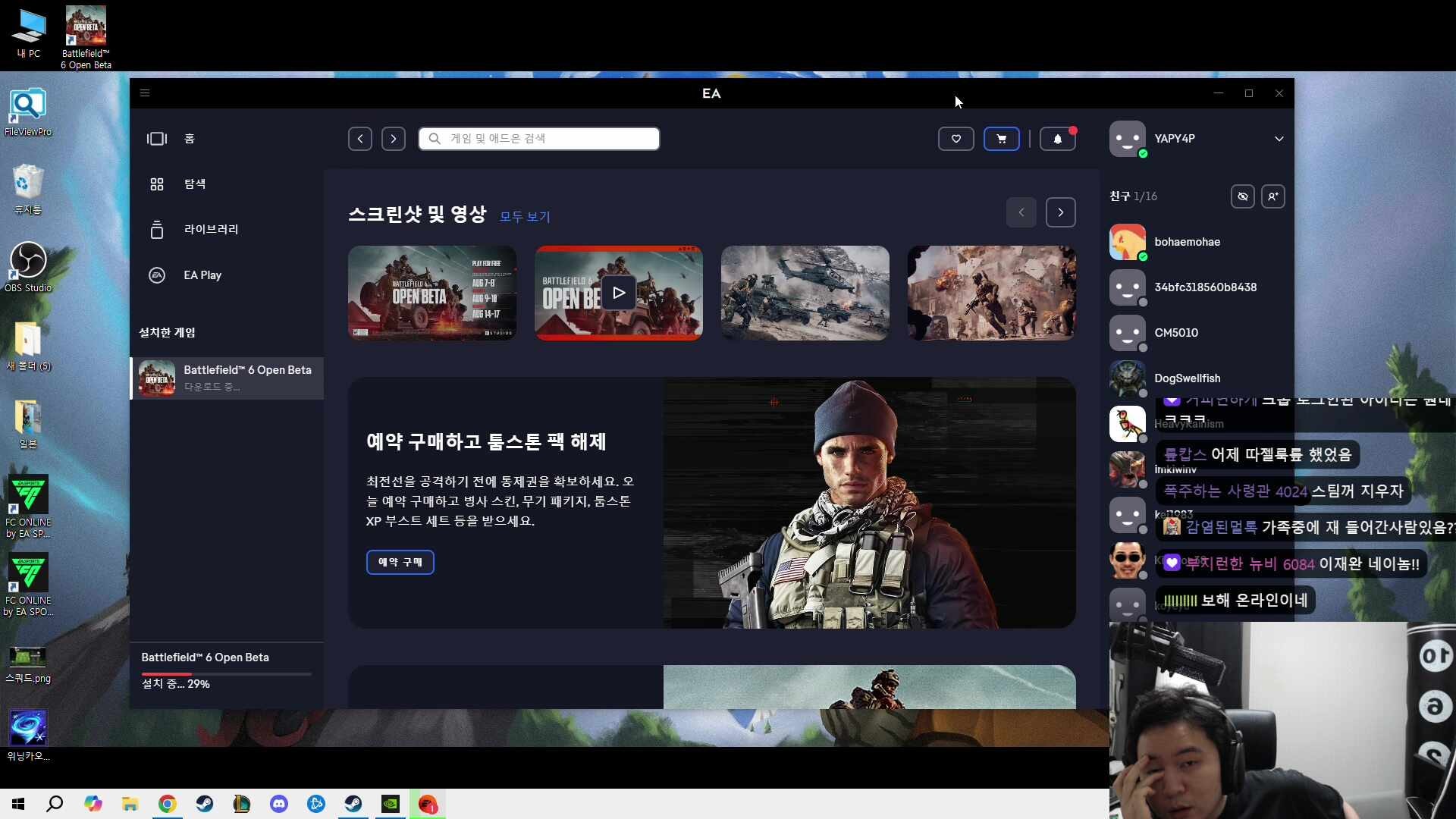
Task: Click the add friend icon
Action: point(1273,196)
